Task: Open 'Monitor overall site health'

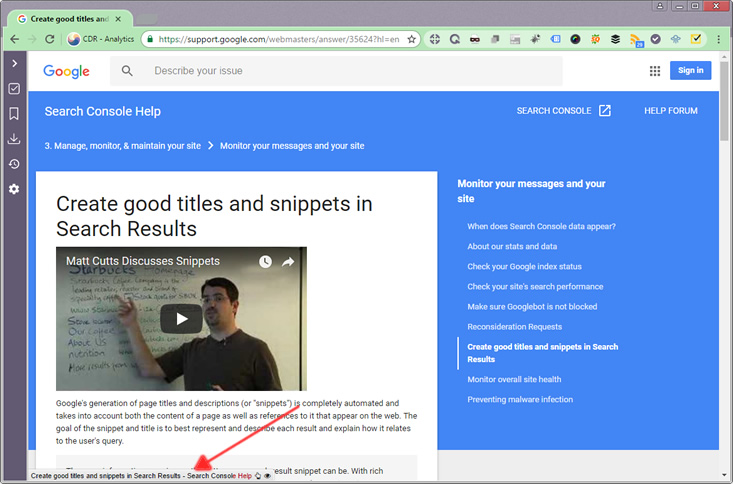Action: click(x=514, y=380)
